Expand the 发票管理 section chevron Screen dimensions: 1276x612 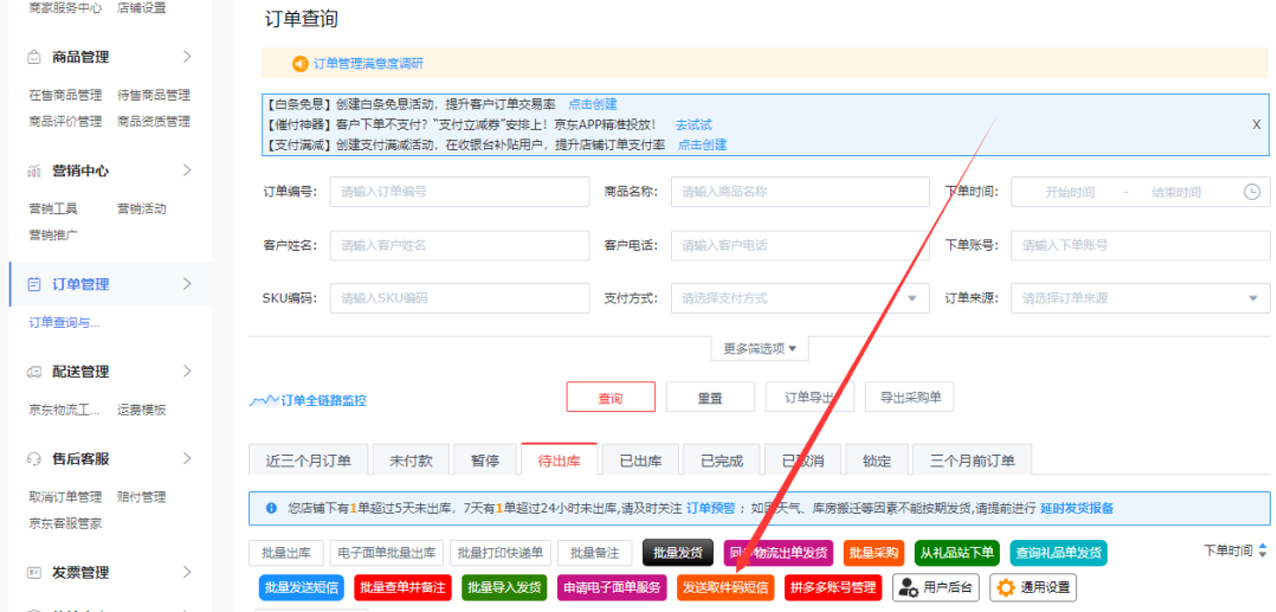pos(187,573)
